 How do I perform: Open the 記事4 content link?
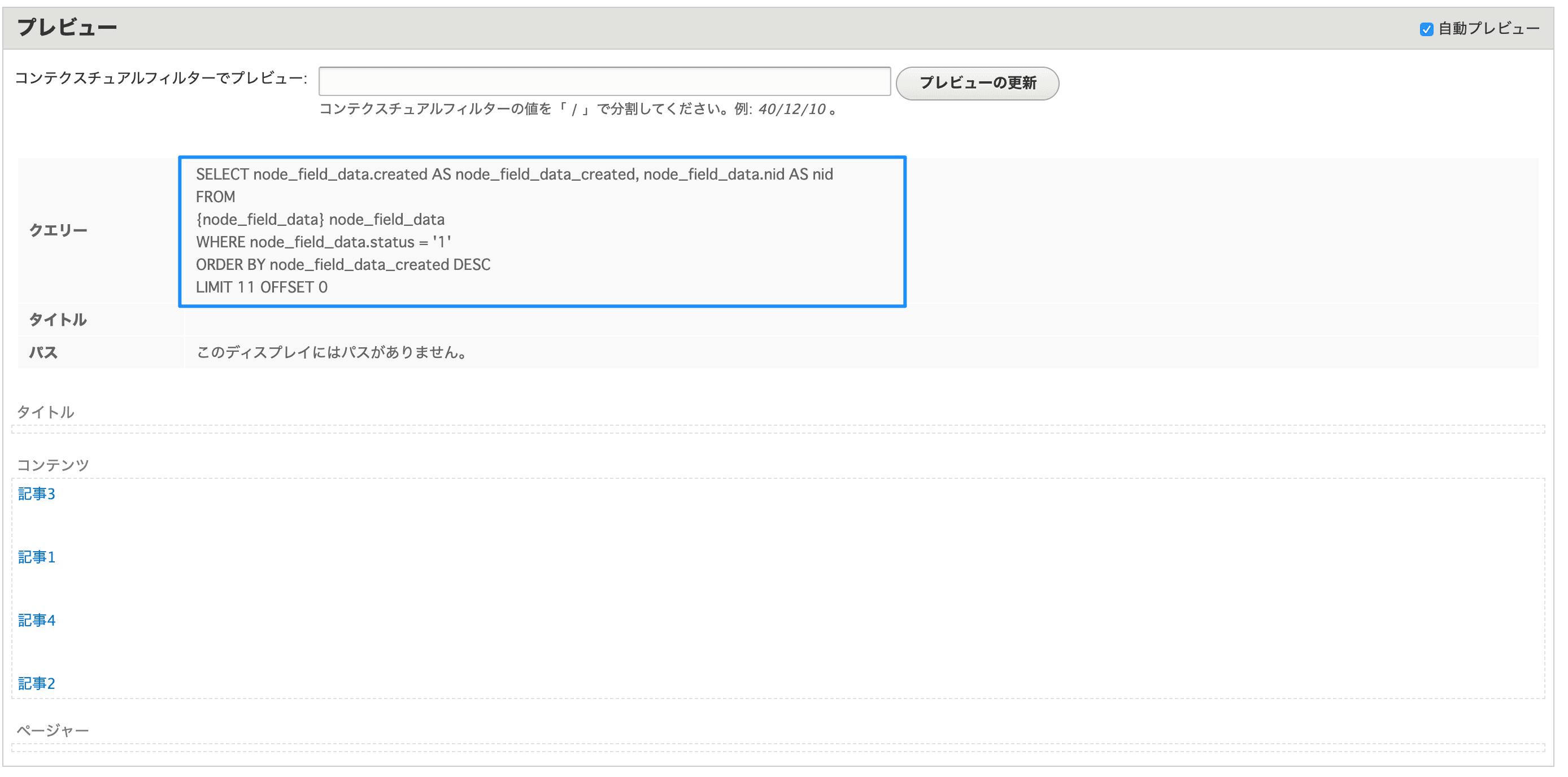click(37, 620)
